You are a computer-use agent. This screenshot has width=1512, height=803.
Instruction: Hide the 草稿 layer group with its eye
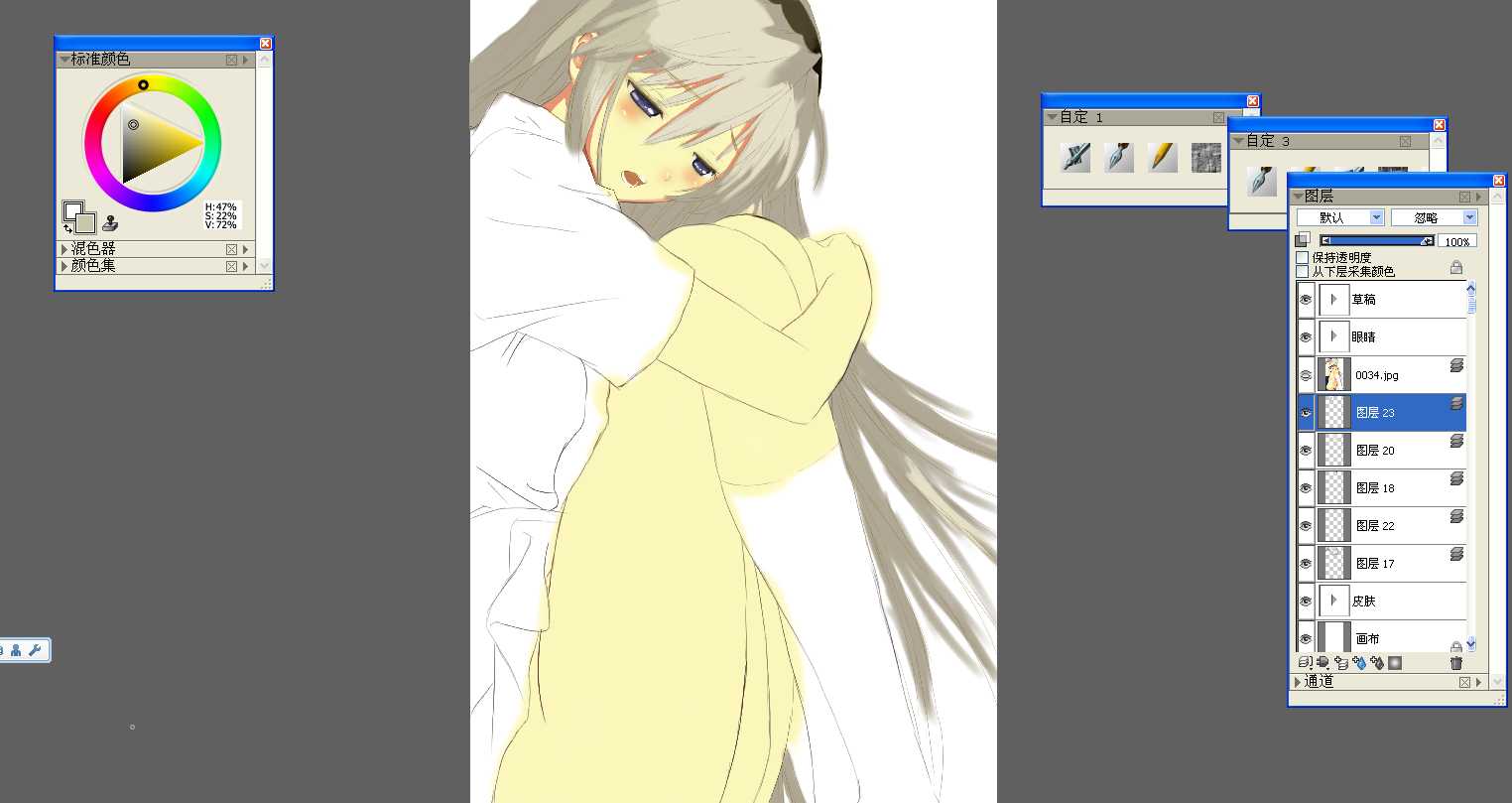1306,299
